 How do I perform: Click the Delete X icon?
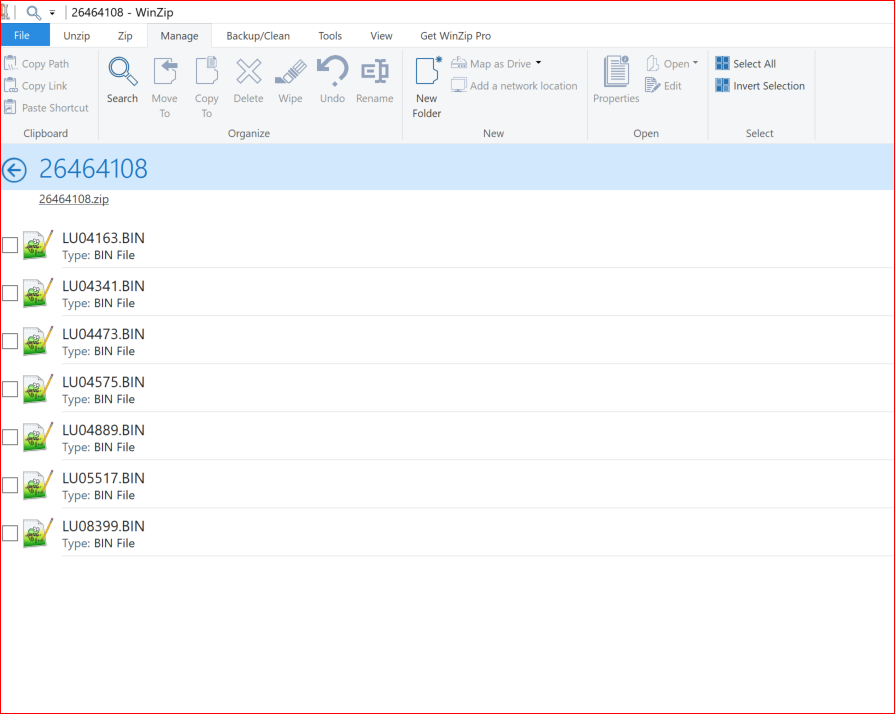tap(248, 72)
